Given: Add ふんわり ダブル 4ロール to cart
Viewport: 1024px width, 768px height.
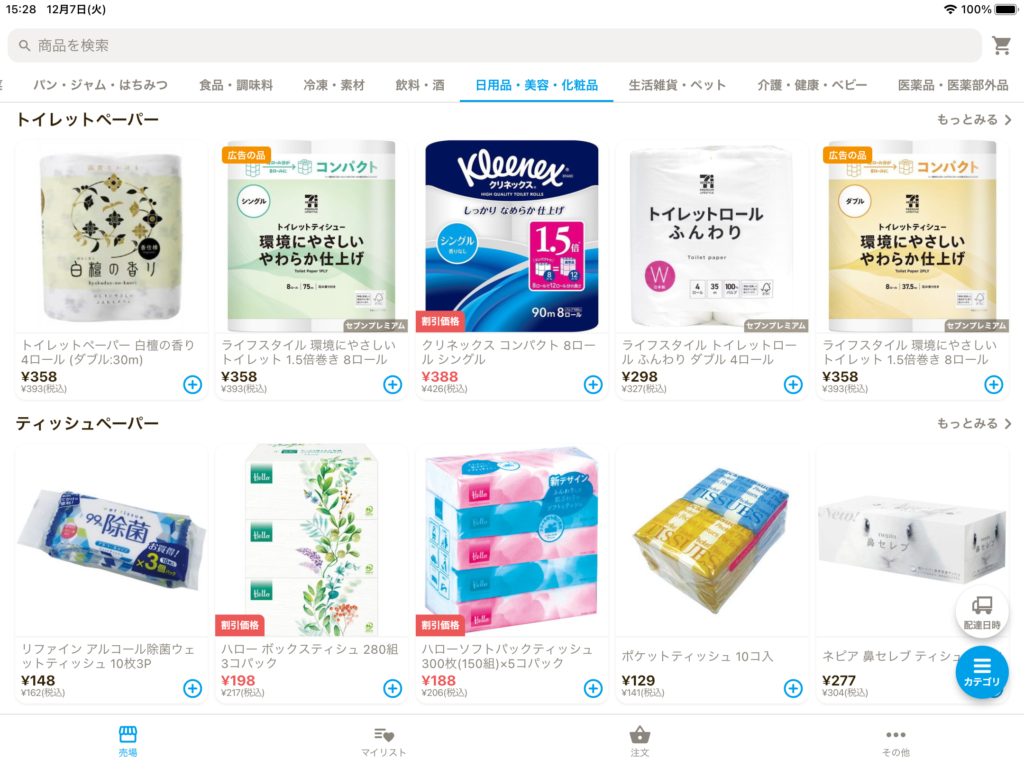Looking at the screenshot, I should [x=793, y=385].
